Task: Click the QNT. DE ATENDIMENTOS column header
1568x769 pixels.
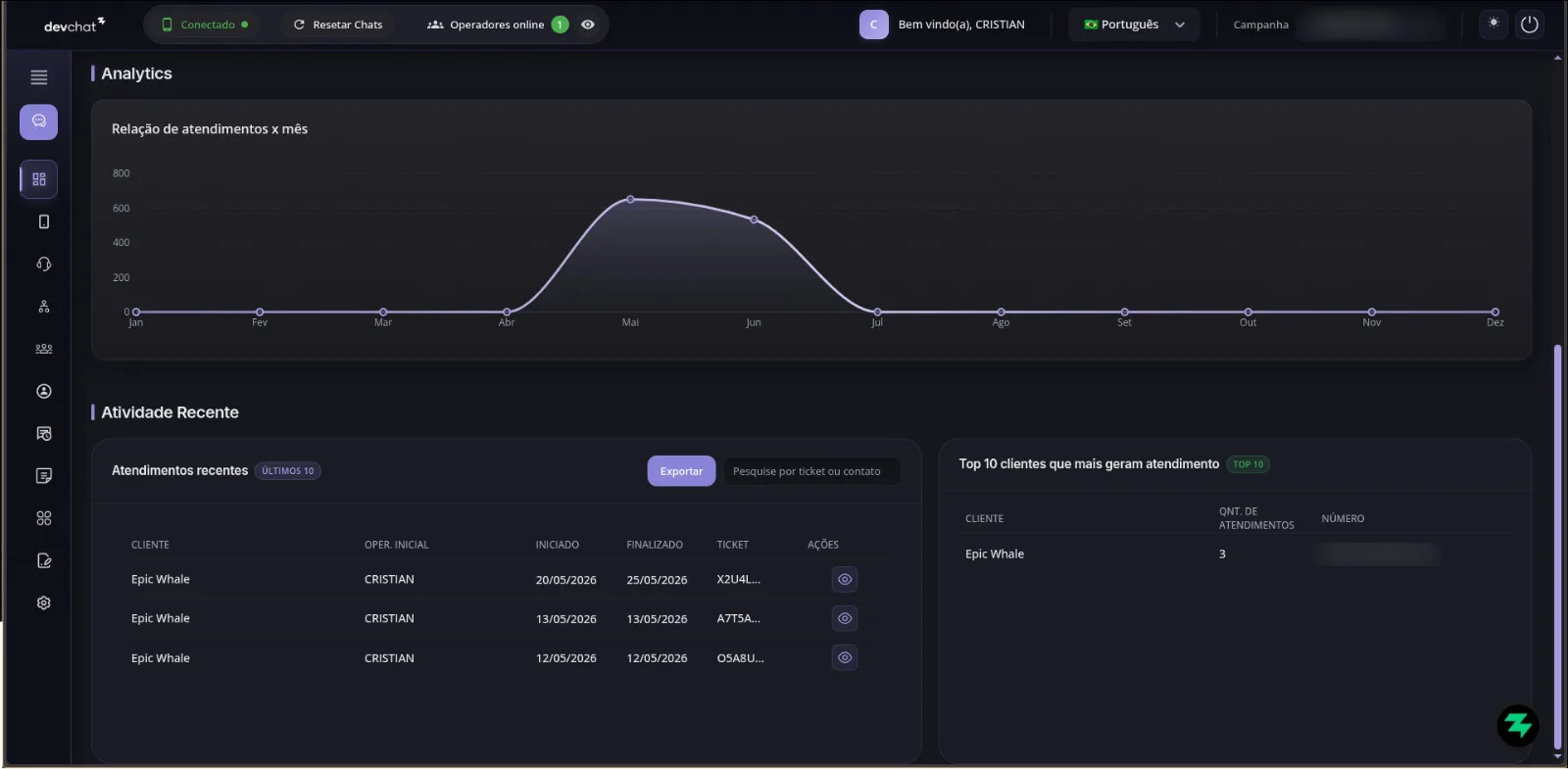Action: [x=1256, y=518]
